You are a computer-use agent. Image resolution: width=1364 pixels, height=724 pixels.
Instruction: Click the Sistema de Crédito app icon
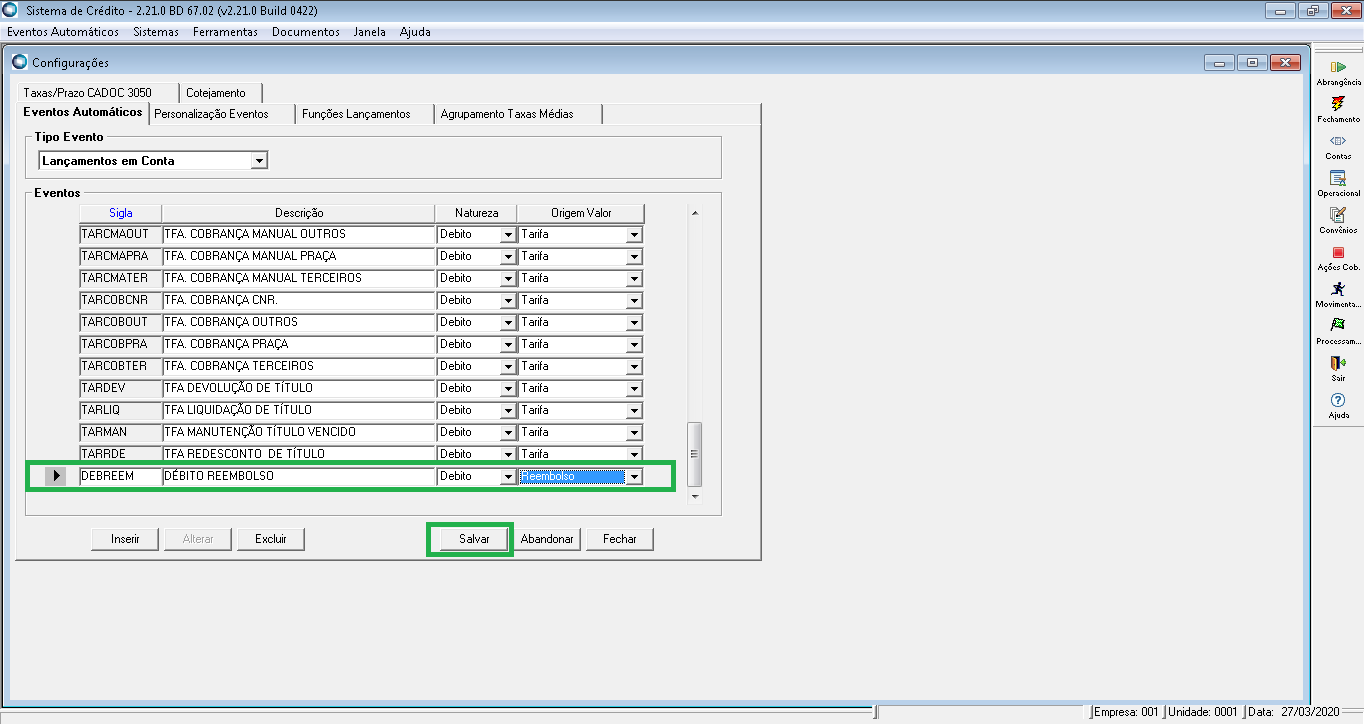tap(9, 11)
